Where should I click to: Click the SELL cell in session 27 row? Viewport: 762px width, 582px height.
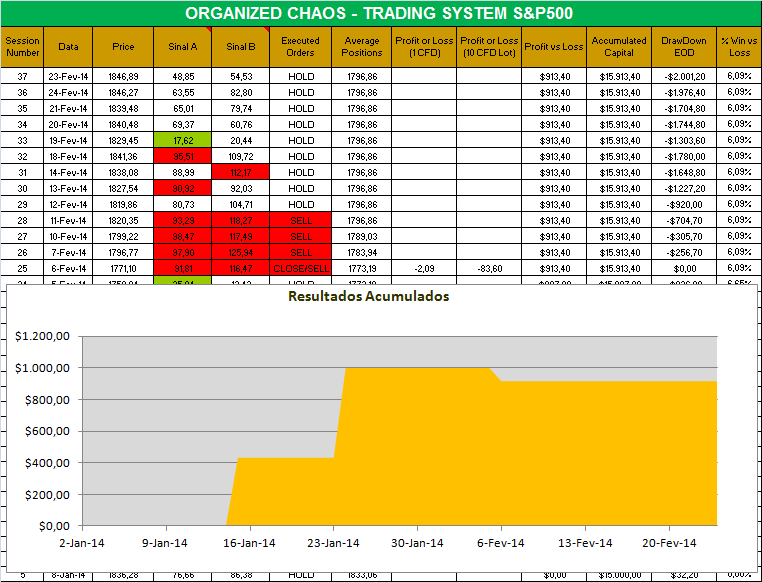point(300,237)
